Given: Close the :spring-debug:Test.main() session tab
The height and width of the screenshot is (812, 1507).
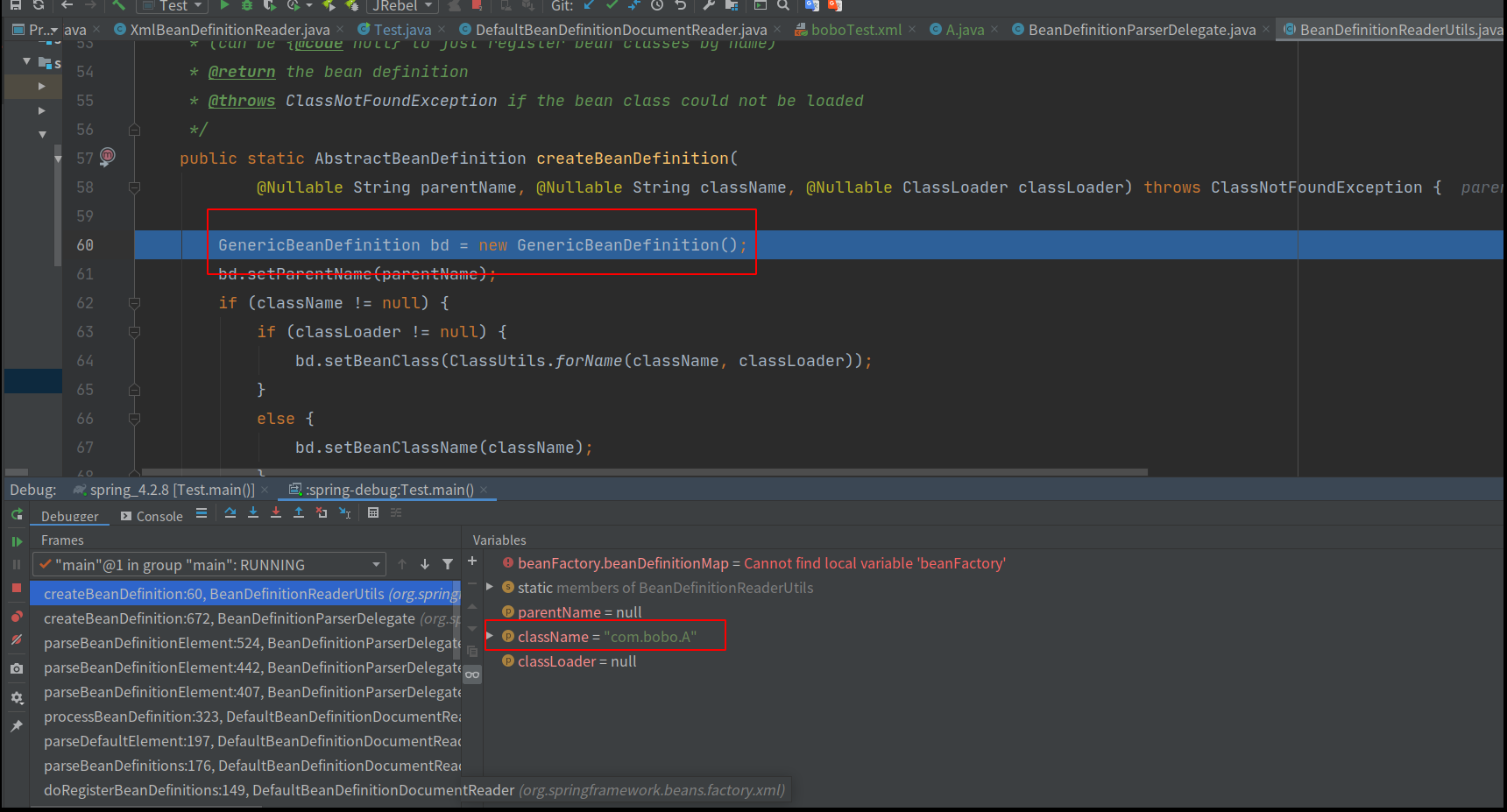Looking at the screenshot, I should [x=484, y=491].
